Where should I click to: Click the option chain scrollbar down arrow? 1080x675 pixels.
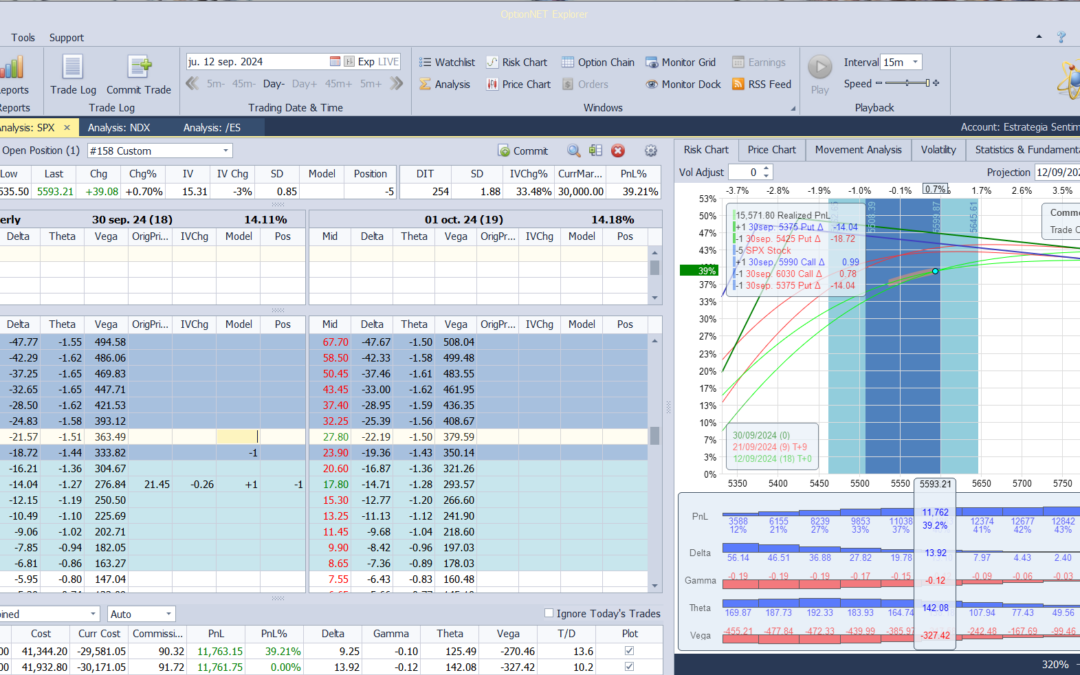655,586
